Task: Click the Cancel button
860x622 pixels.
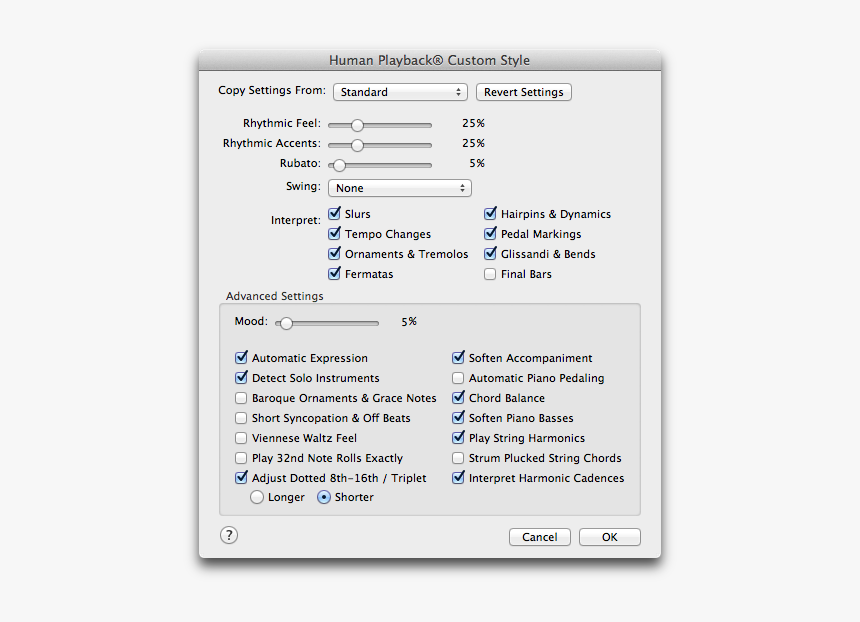Action: [x=540, y=537]
